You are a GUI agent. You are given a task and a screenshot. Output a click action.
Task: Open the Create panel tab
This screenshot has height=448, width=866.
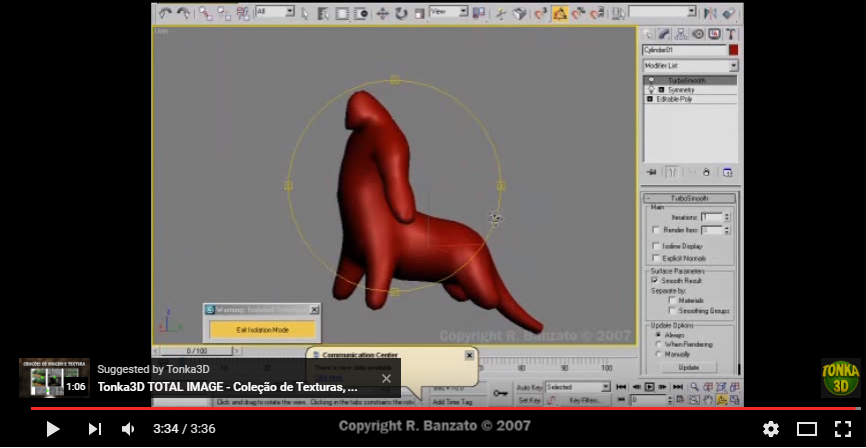coord(648,34)
